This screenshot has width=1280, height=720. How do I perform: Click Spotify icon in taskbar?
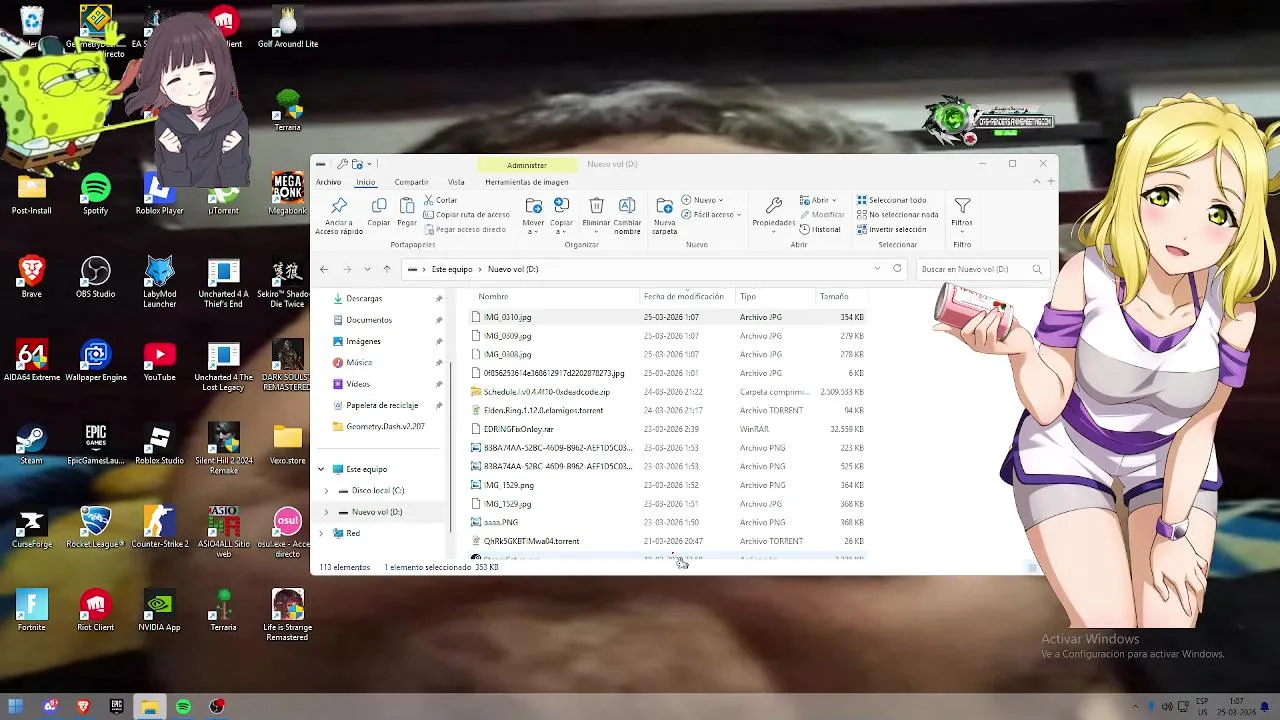183,707
